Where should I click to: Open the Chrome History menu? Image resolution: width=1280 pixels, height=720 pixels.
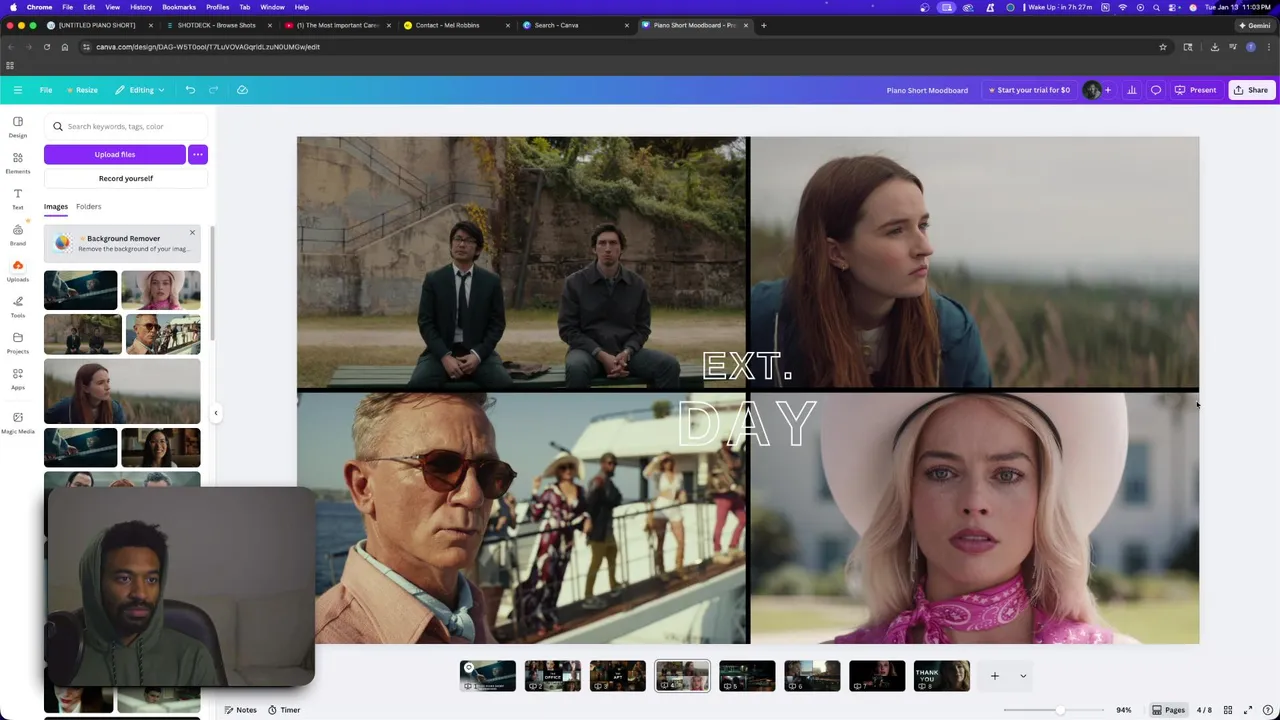[x=141, y=7]
